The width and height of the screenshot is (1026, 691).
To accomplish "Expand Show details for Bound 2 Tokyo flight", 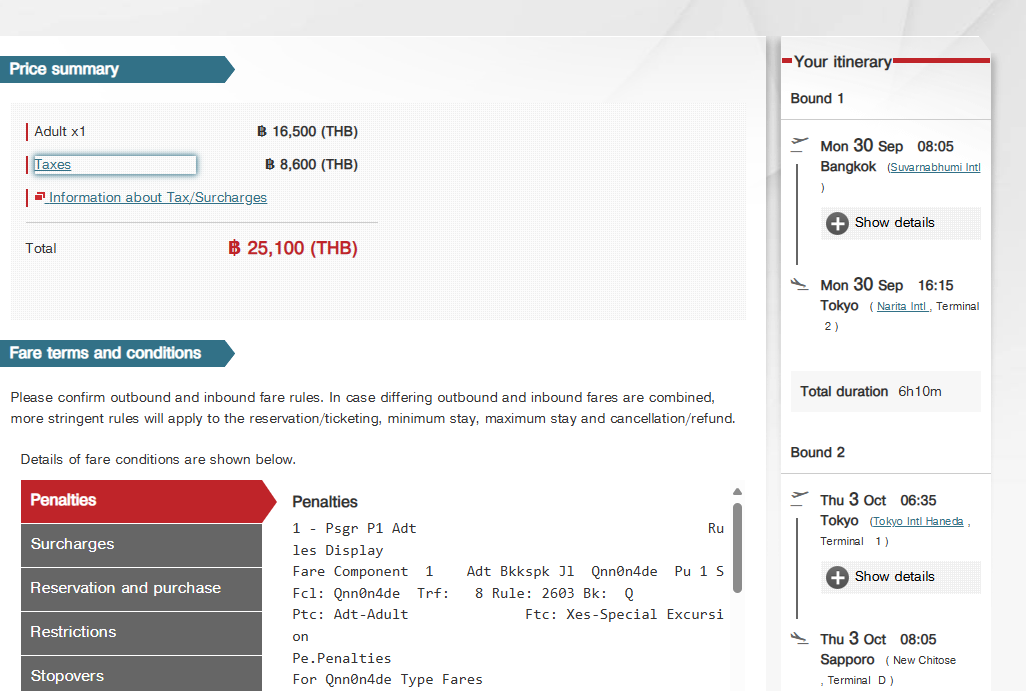I will (901, 577).
